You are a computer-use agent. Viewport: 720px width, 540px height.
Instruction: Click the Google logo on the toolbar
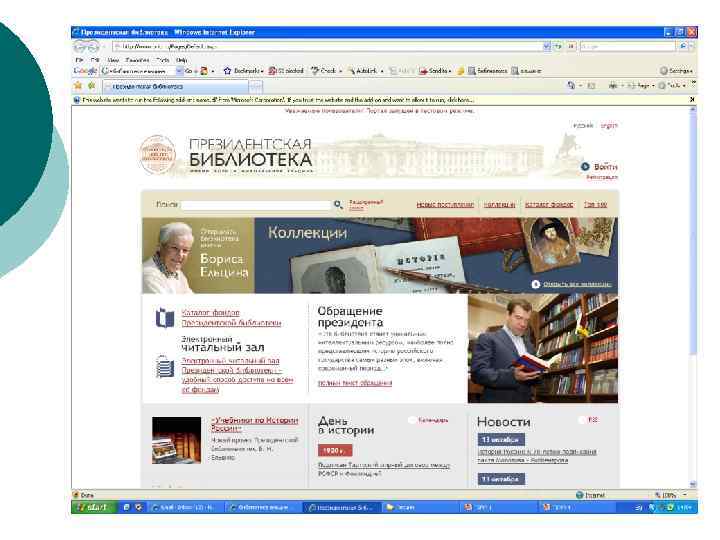[x=85, y=71]
